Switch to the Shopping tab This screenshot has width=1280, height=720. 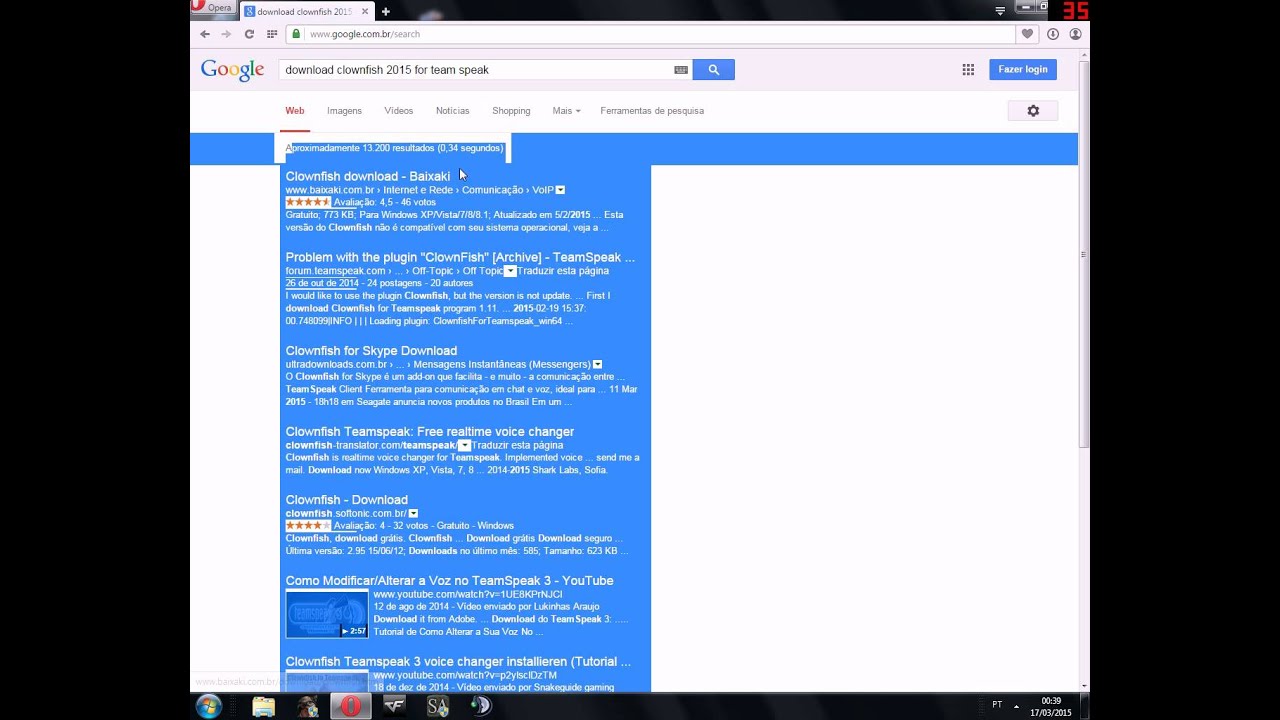511,111
